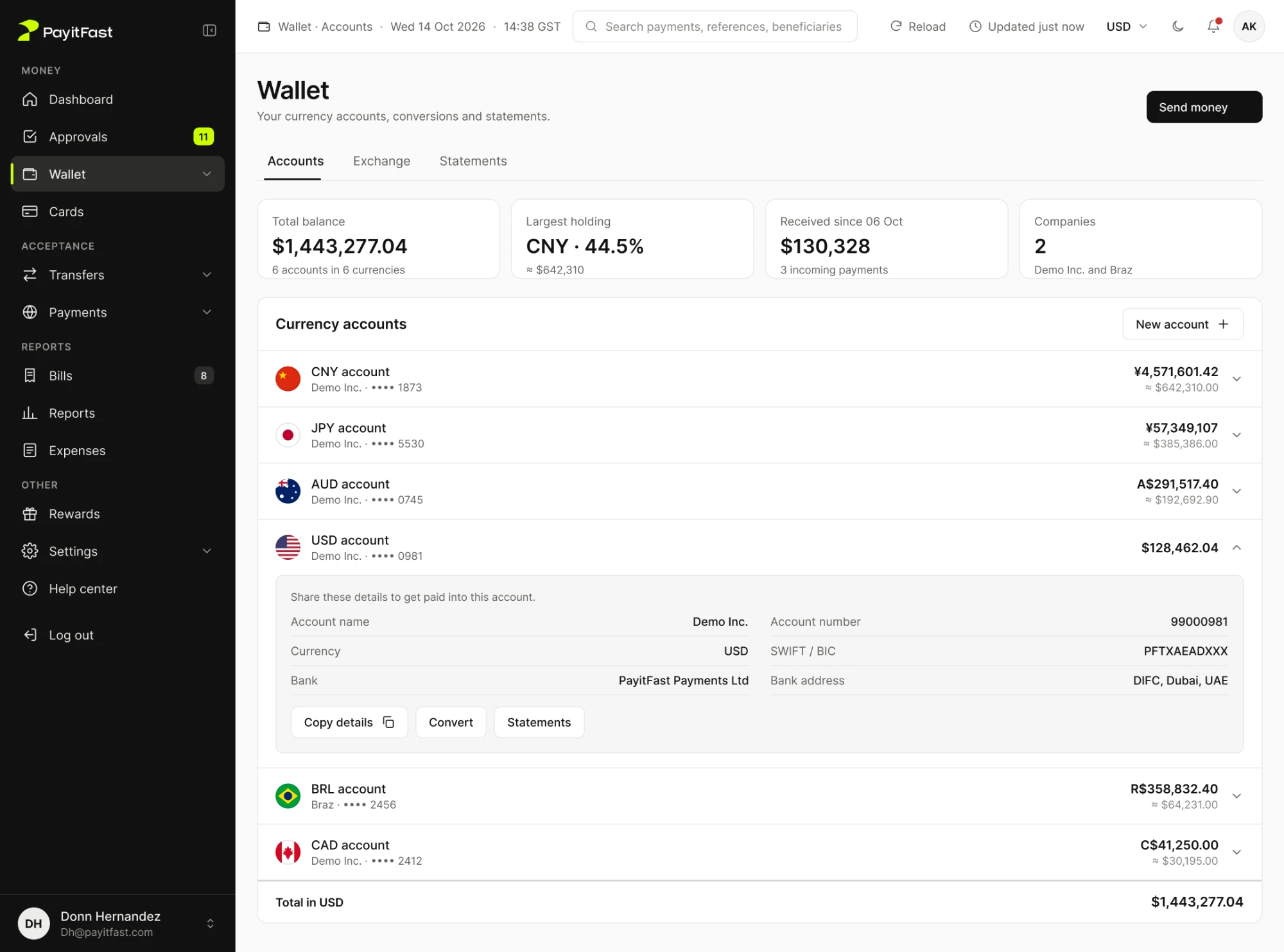
Task: Click bank address DIFC, Dubai, UAE
Action: pos(1180,680)
